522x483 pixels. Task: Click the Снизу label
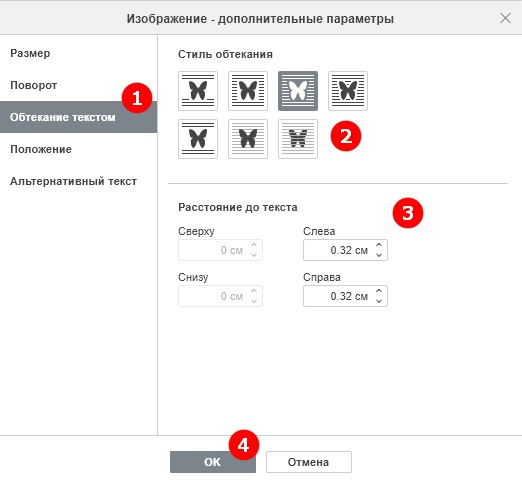[193, 277]
